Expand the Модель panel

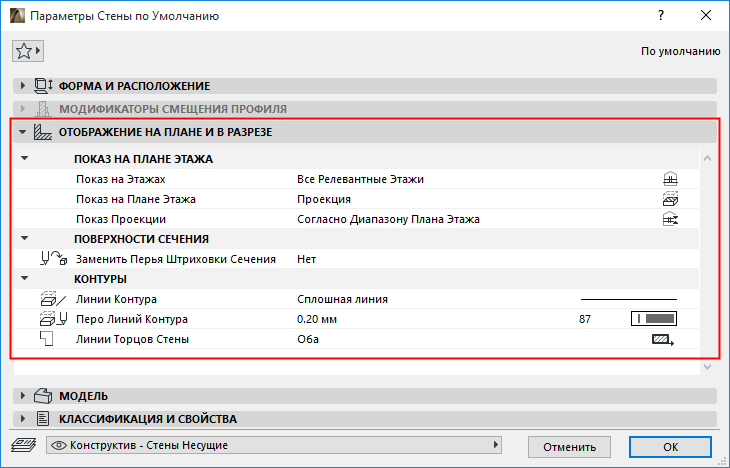point(22,396)
